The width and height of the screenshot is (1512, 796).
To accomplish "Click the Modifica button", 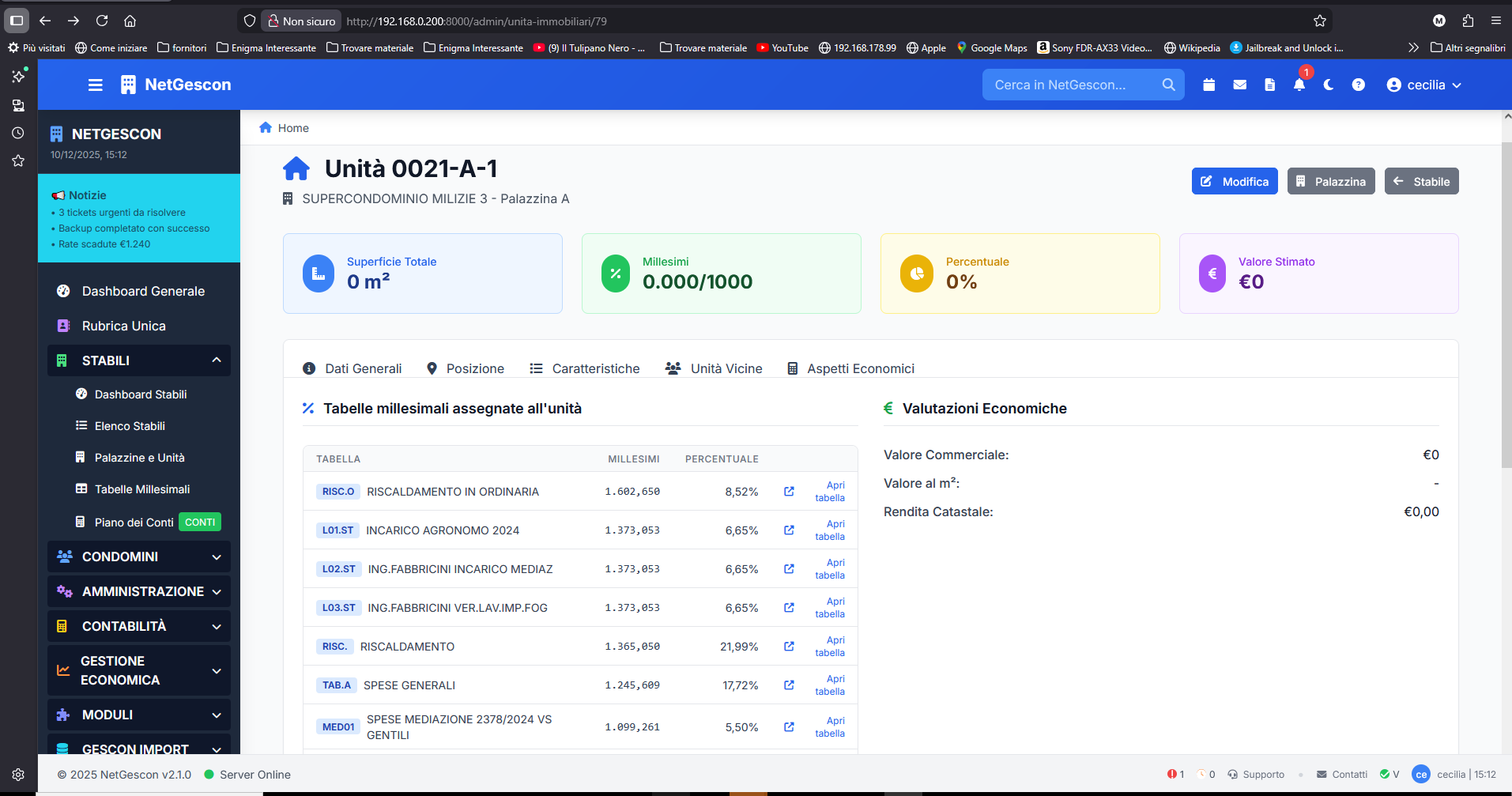I will click(x=1235, y=181).
